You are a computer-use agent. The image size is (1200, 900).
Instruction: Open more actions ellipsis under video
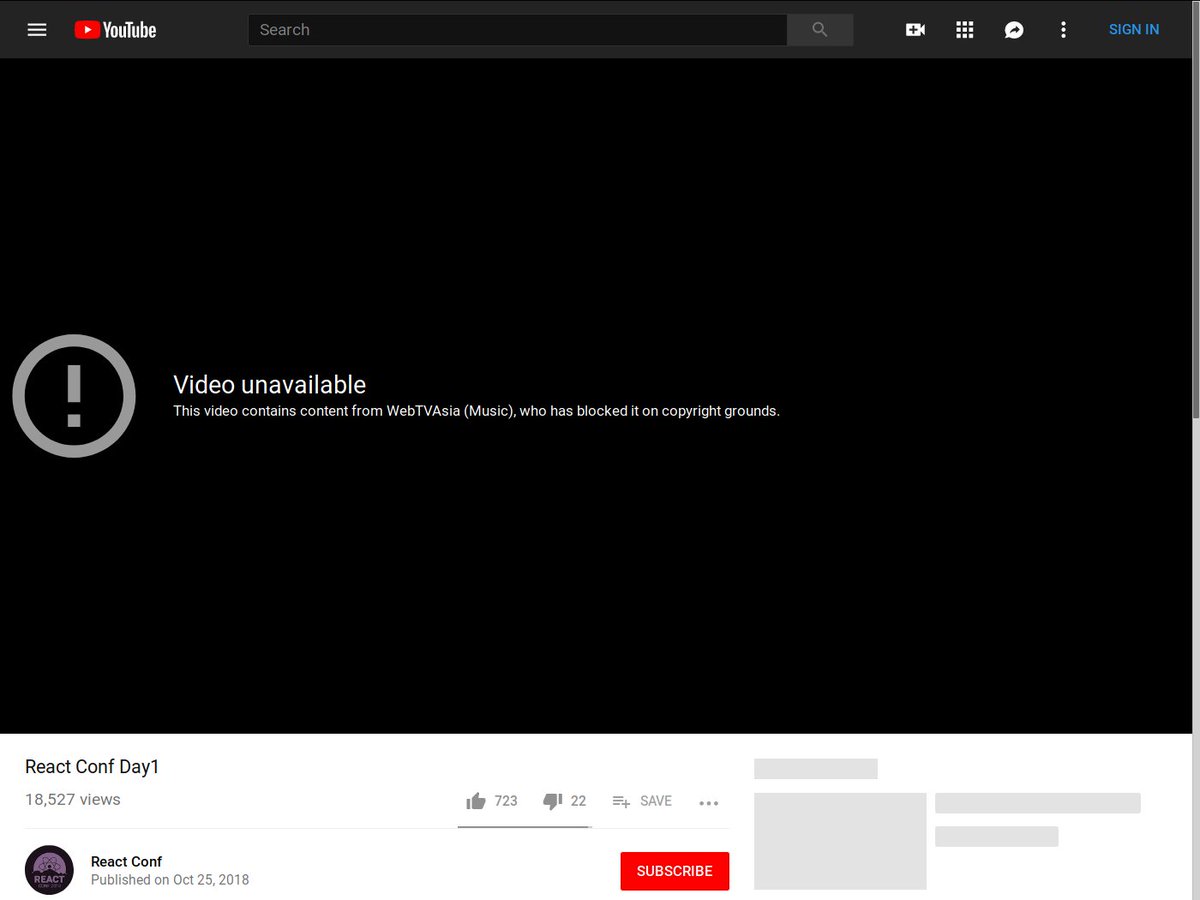tap(709, 802)
